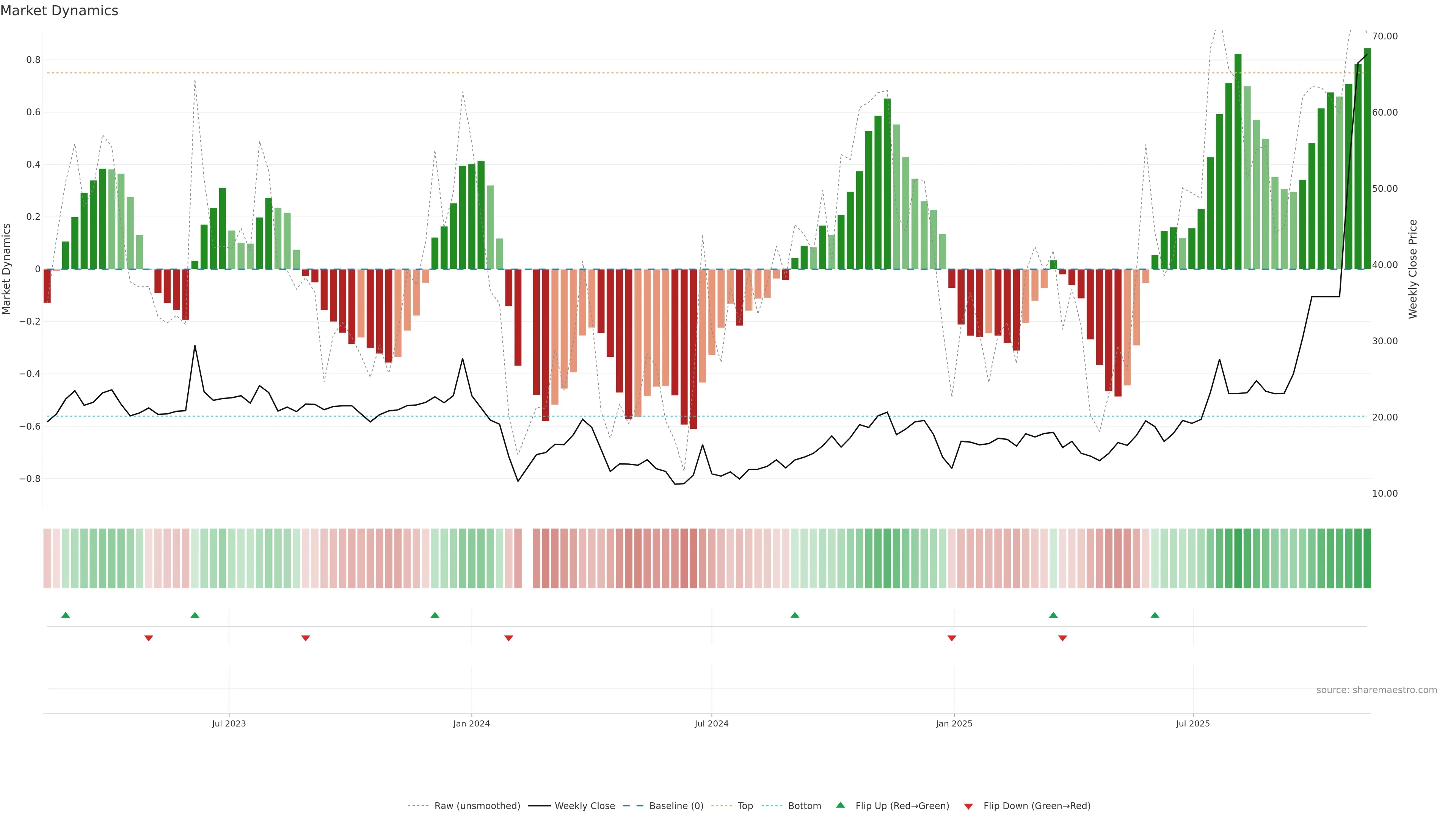Click the source: sharemaestro.com text
This screenshot has height=819, width=1456.
pyautogui.click(x=1376, y=690)
